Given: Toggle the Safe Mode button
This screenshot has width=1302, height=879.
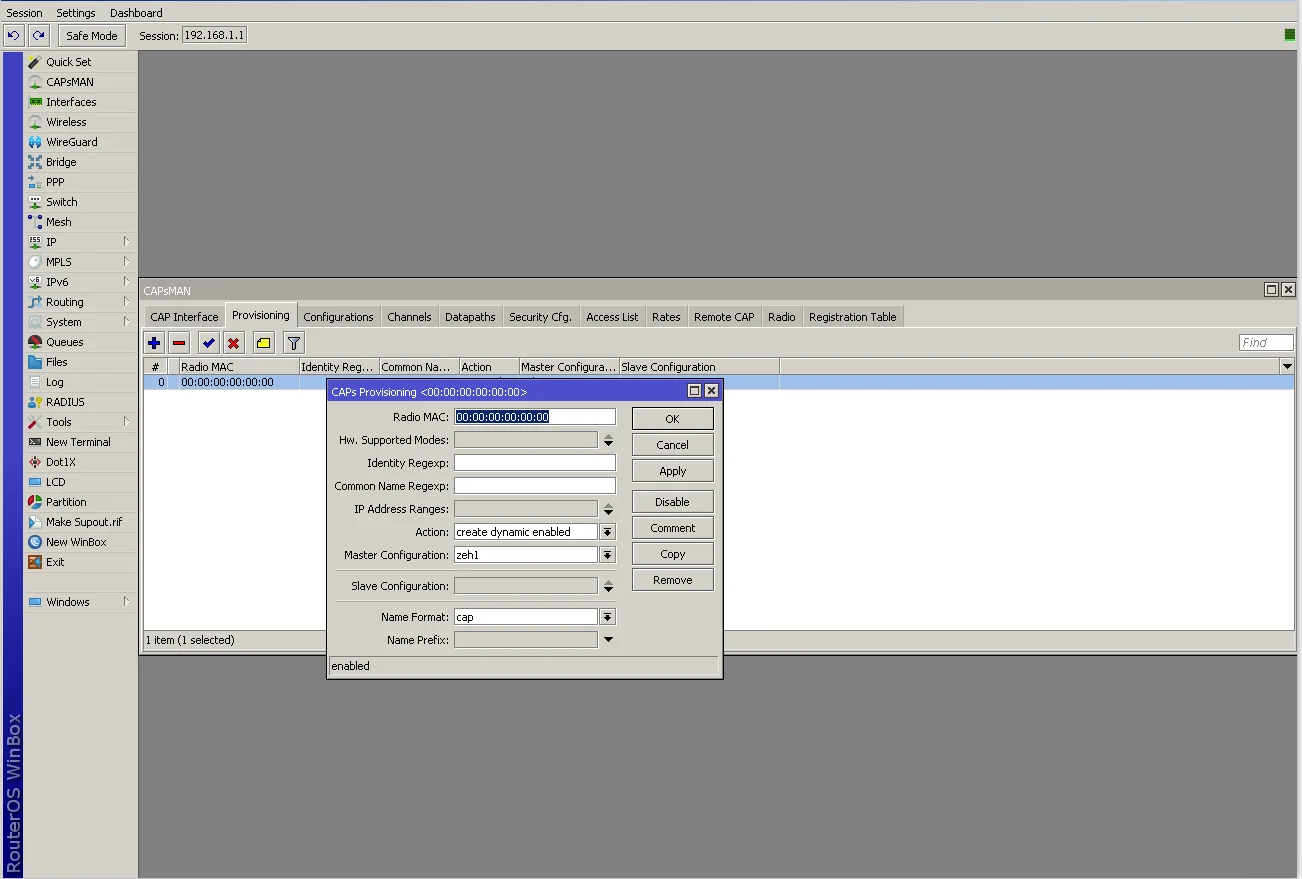Looking at the screenshot, I should pyautogui.click(x=92, y=35).
